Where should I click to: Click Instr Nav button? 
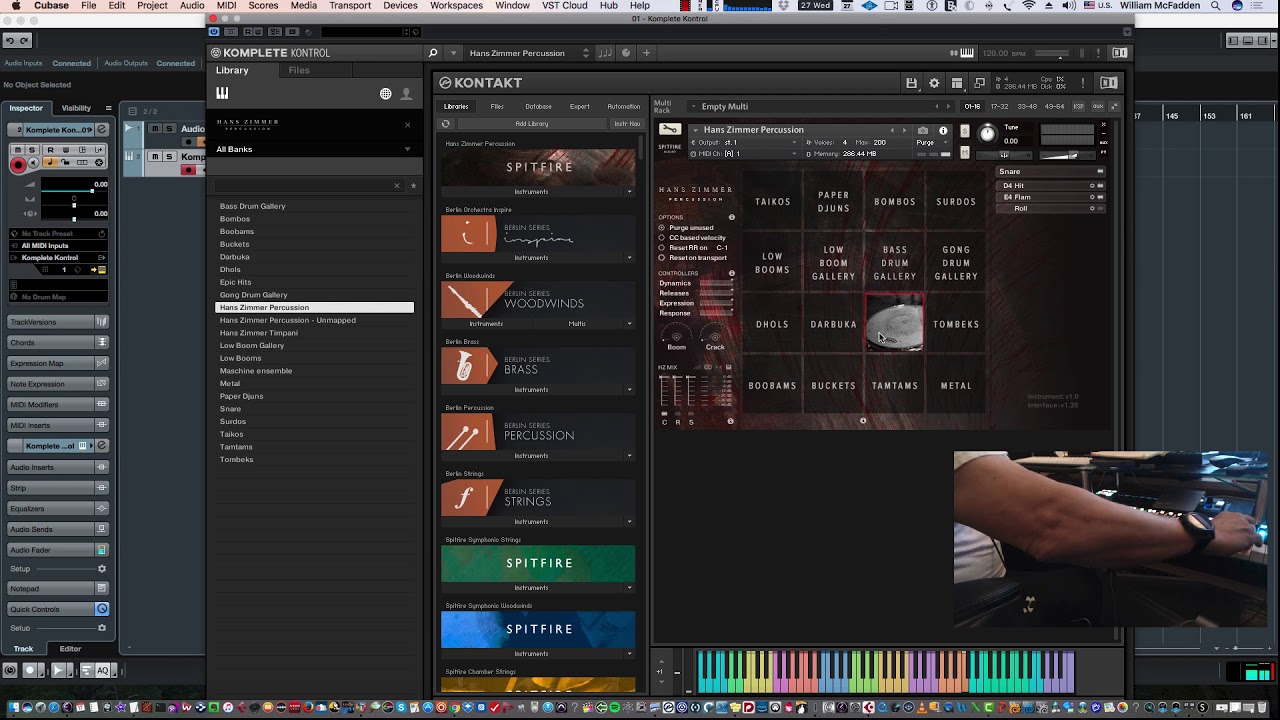click(x=627, y=124)
